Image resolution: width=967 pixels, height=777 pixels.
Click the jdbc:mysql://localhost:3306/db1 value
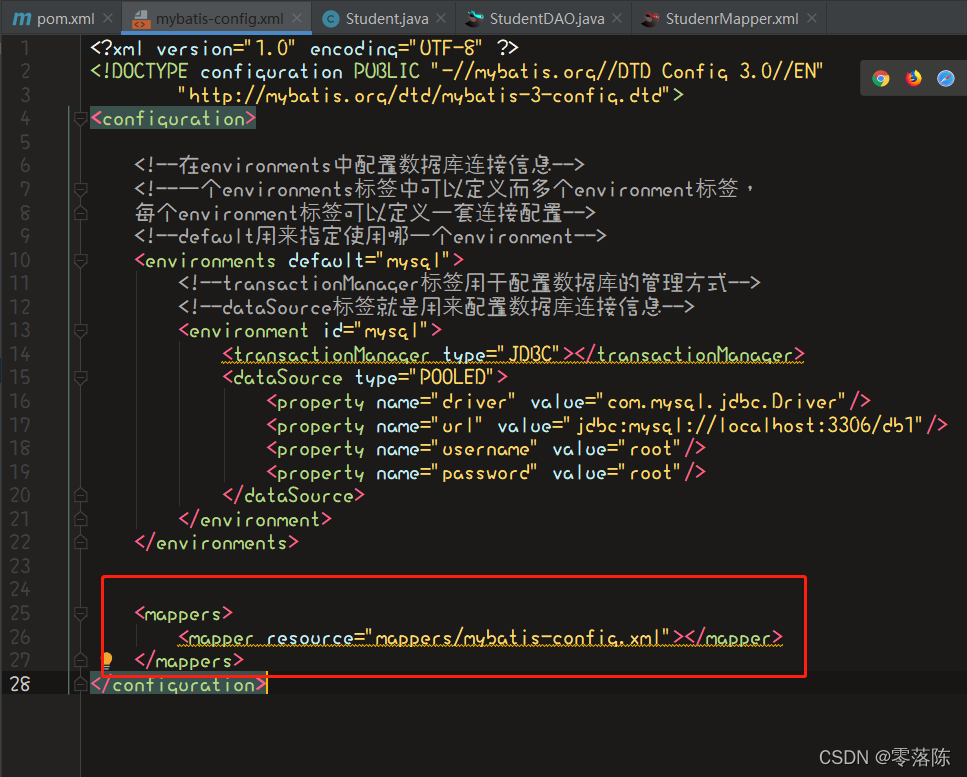click(749, 425)
